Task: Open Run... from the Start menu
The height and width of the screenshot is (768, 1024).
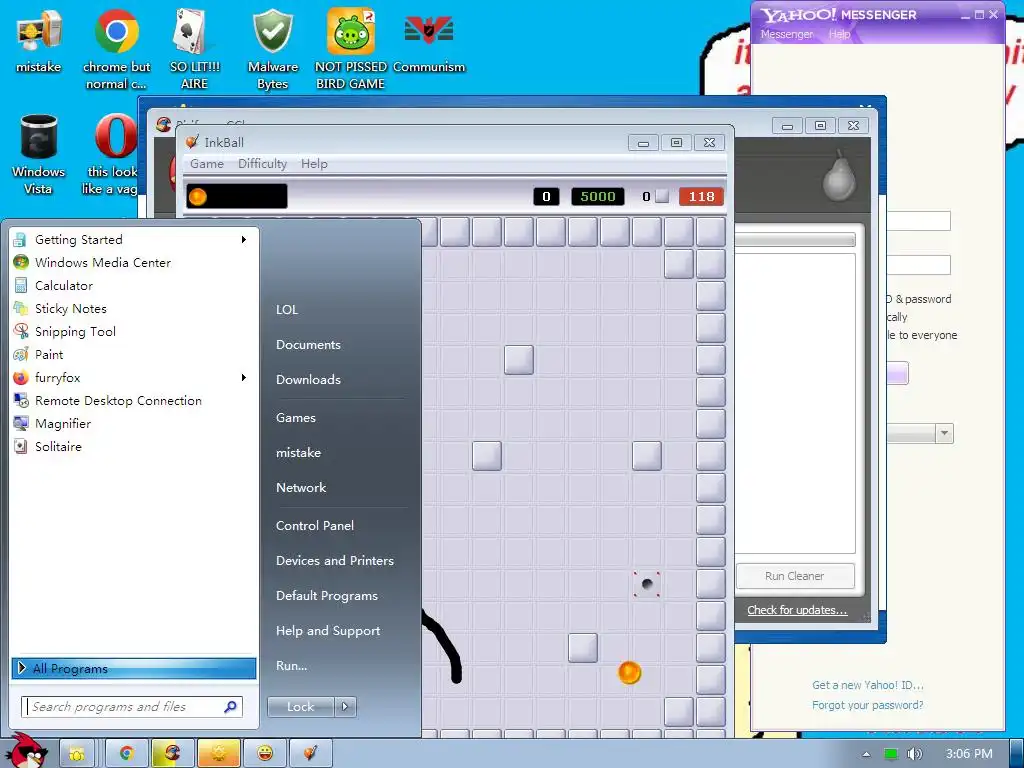Action: 291,665
